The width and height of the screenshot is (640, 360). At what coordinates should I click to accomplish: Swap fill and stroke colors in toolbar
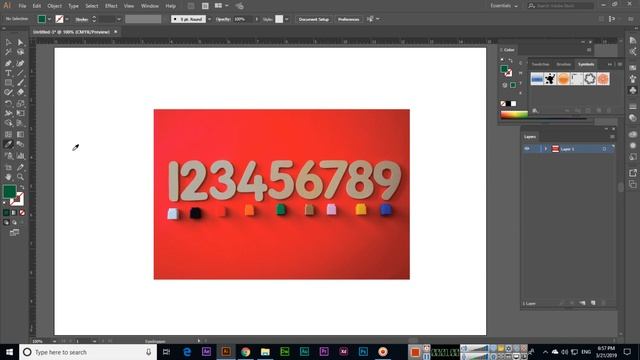(22, 187)
